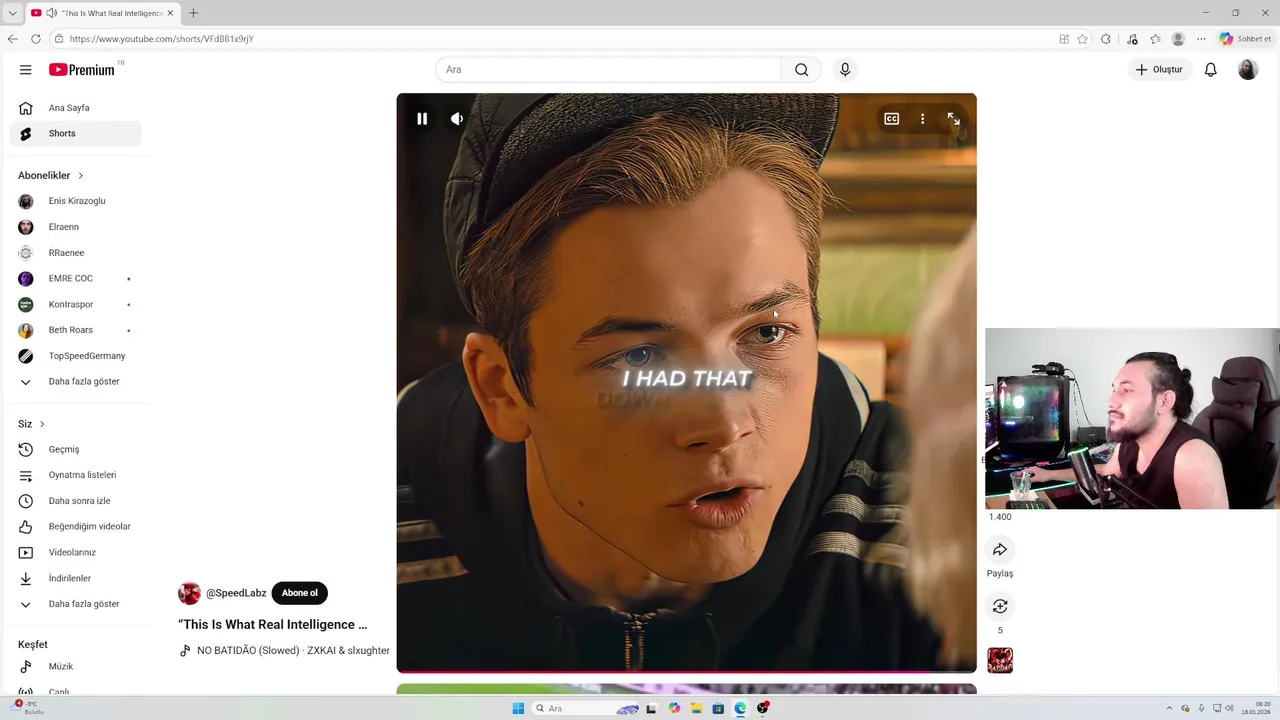Open Microsoft Store from taskbar
Screen dimensions: 1280x720
[x=718, y=708]
